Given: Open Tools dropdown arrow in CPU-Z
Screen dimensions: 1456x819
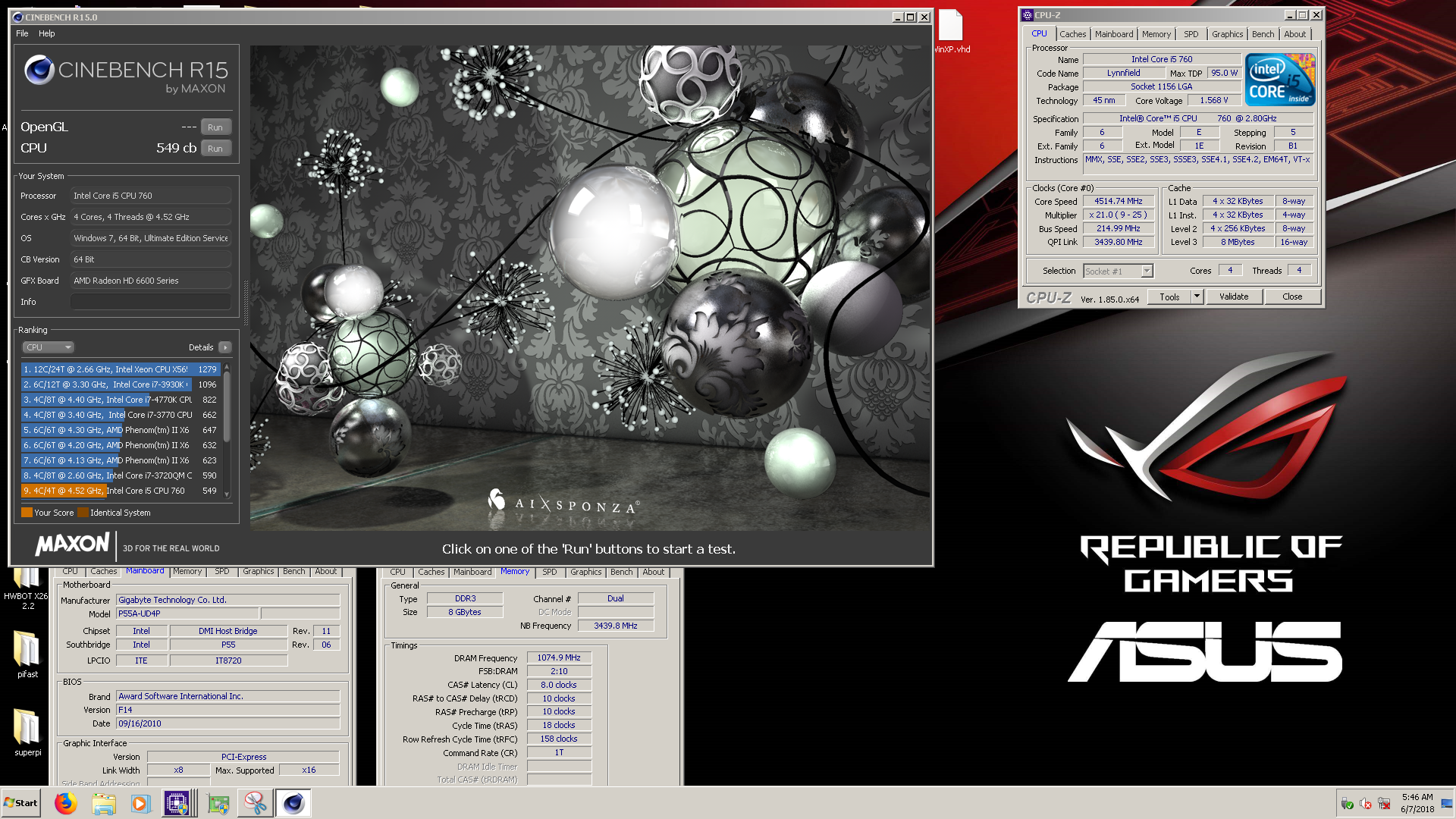Looking at the screenshot, I should tap(1197, 297).
